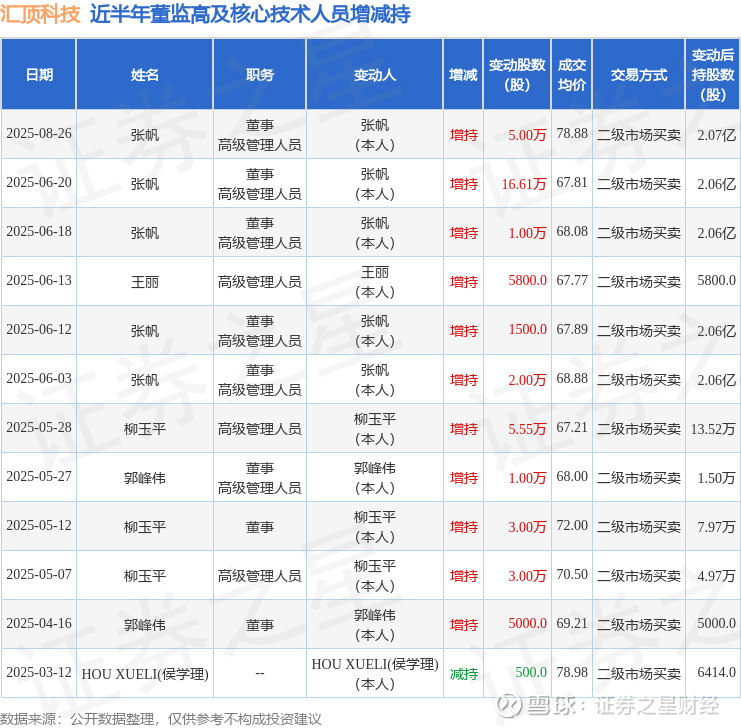Click the date cell 2025-08-26

(x=39, y=134)
